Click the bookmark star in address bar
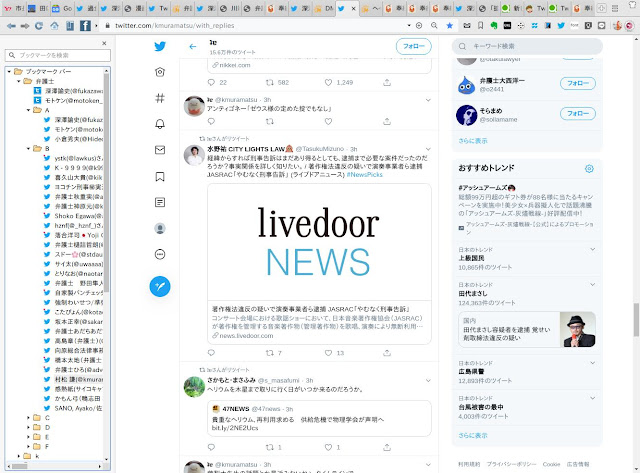The height and width of the screenshot is (473, 640). click(449, 26)
